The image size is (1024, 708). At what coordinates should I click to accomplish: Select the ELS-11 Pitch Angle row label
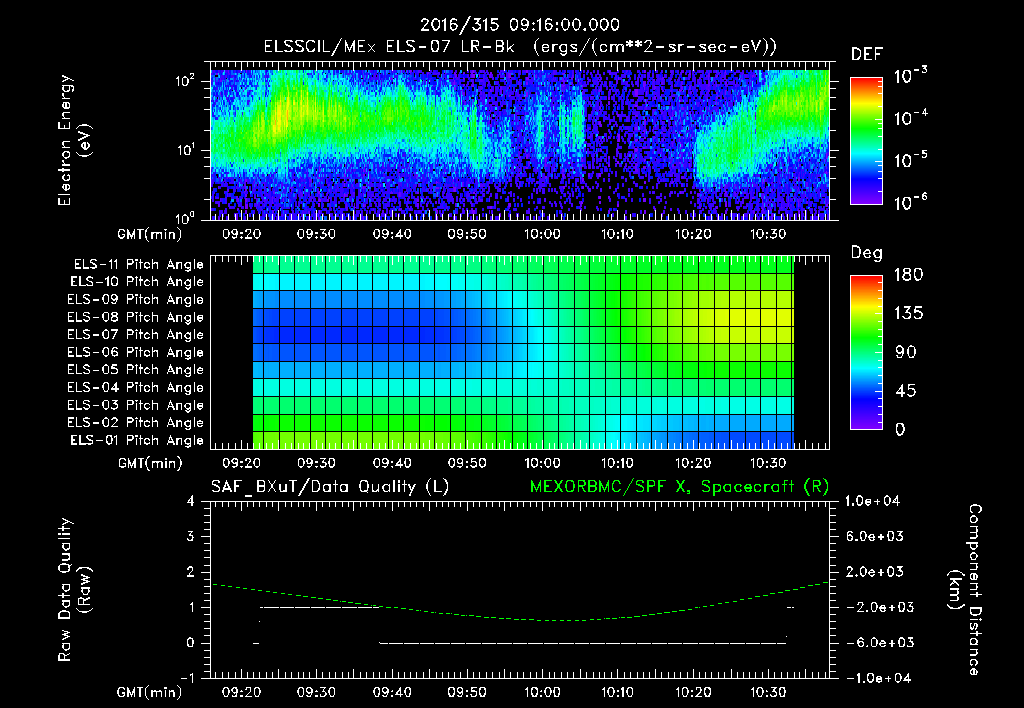coord(138,265)
